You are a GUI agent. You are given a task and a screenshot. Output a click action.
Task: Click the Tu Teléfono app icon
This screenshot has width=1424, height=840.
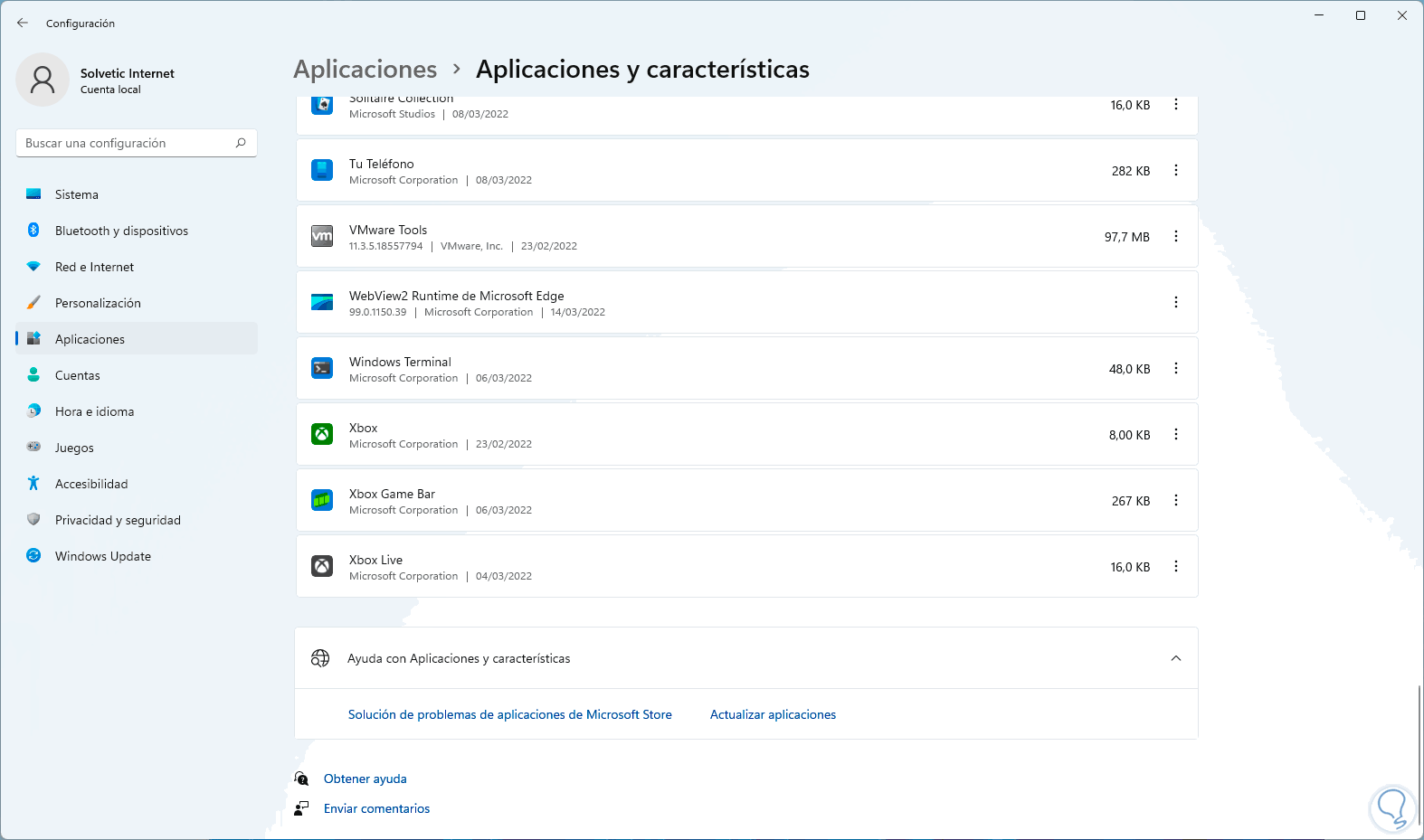click(322, 170)
